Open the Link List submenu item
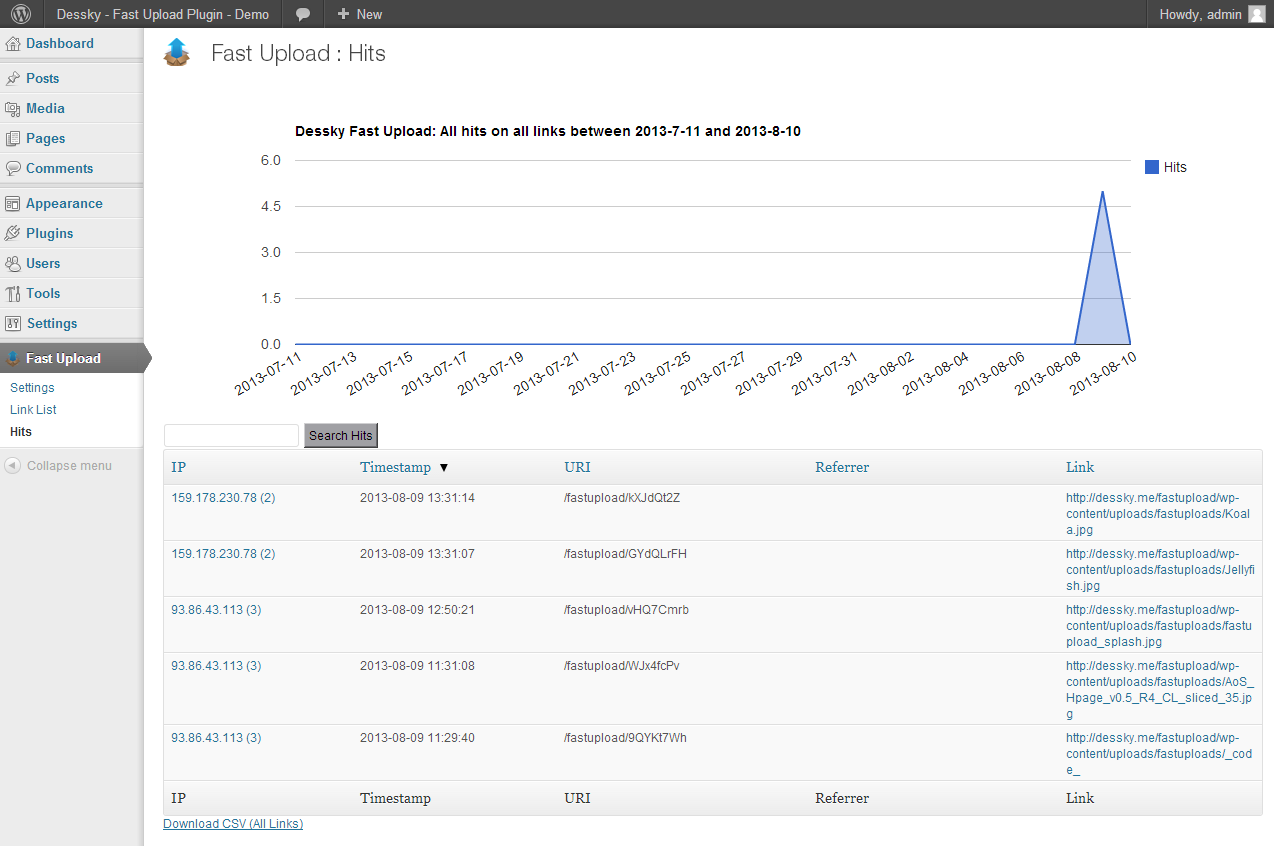 pyautogui.click(x=33, y=410)
